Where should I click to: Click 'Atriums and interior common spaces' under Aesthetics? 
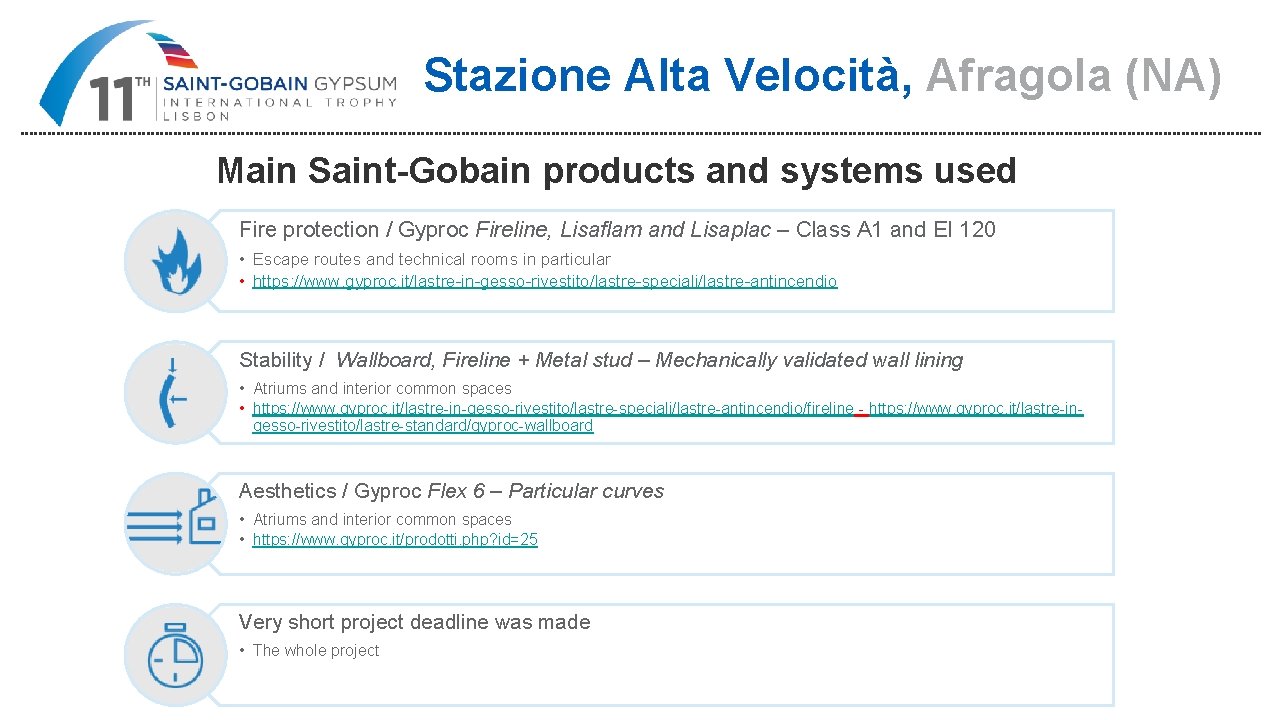[382, 519]
